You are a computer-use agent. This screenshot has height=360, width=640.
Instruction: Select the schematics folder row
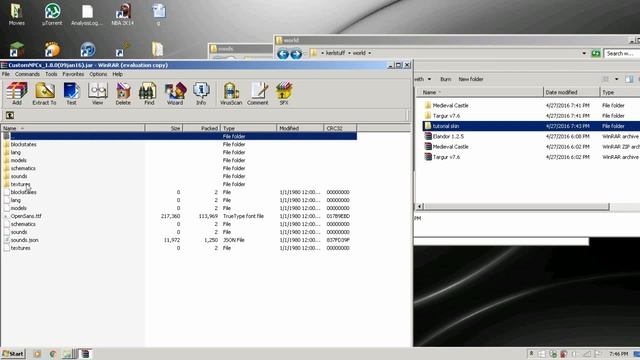pyautogui.click(x=180, y=168)
